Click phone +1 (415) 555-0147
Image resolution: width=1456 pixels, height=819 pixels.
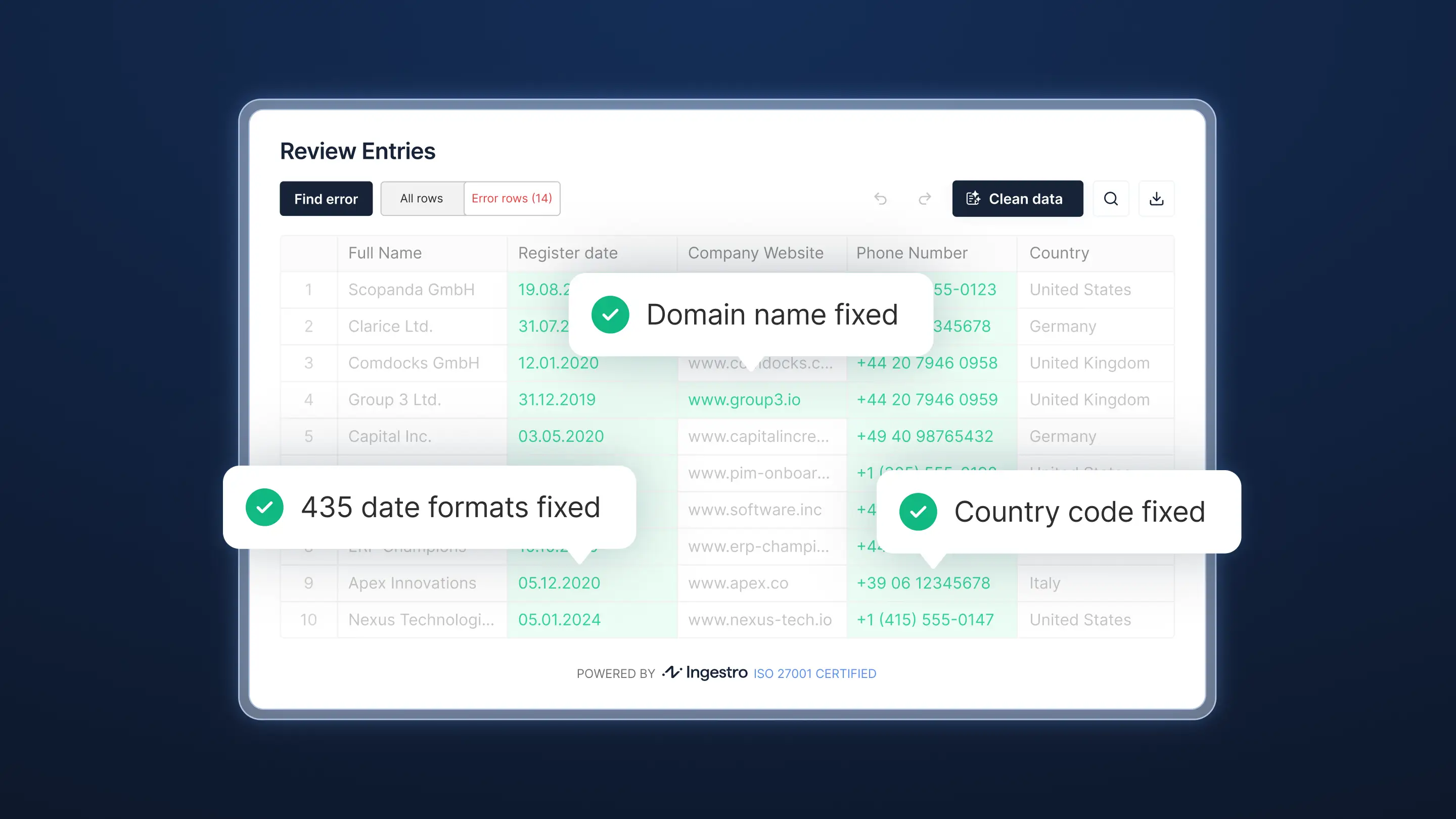(931, 620)
